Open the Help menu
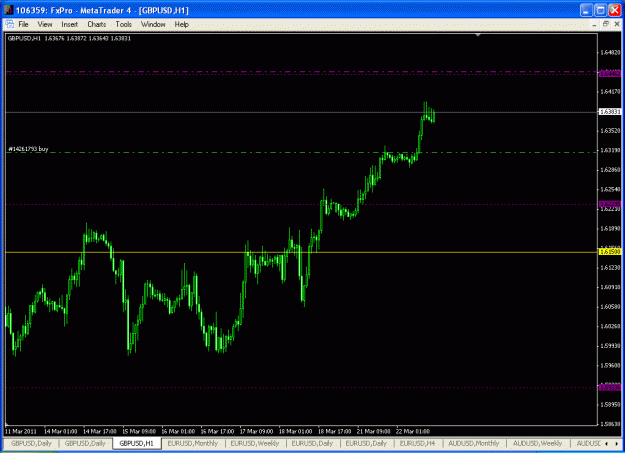The width and height of the screenshot is (625, 453). pyautogui.click(x=181, y=24)
